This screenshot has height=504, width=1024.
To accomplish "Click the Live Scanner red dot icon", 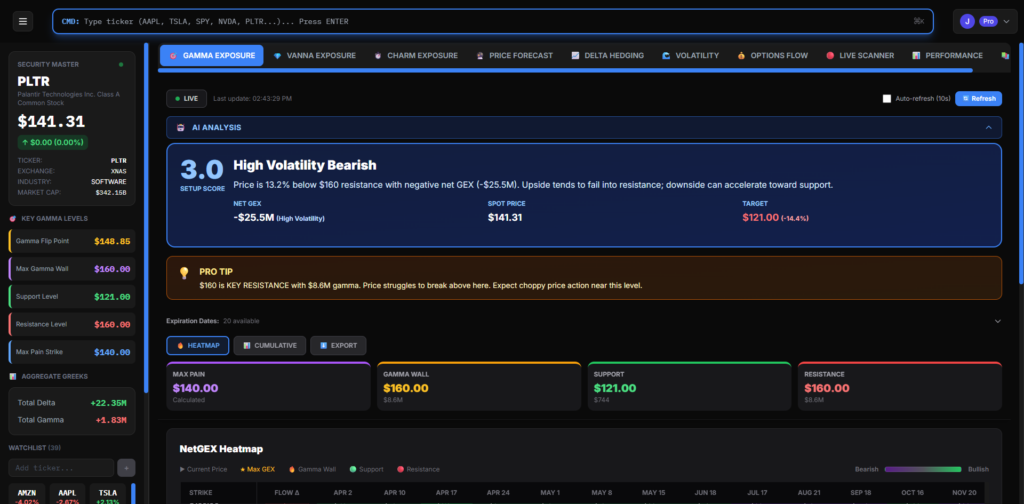I will coord(830,55).
